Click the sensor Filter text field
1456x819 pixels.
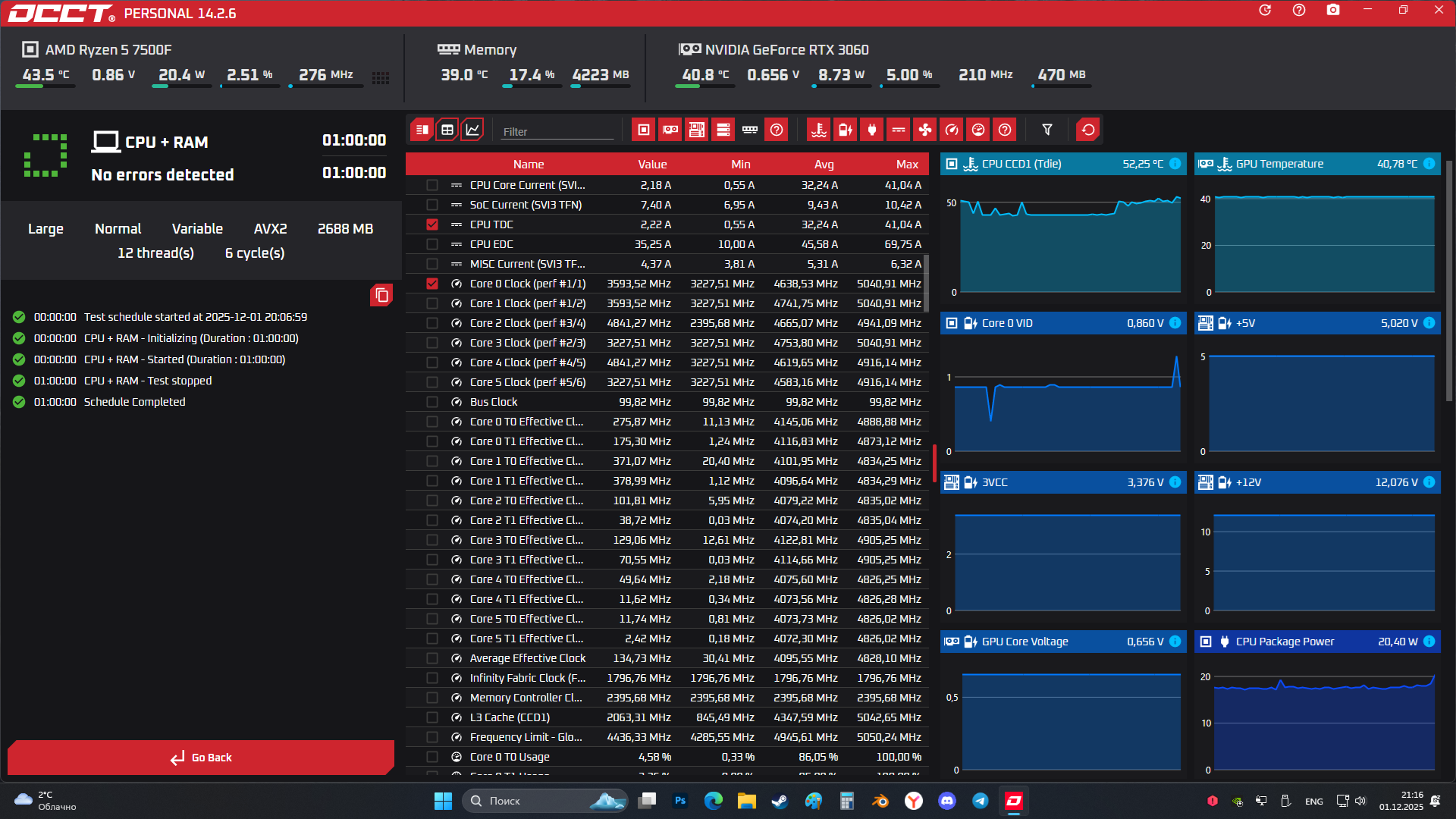click(x=557, y=131)
